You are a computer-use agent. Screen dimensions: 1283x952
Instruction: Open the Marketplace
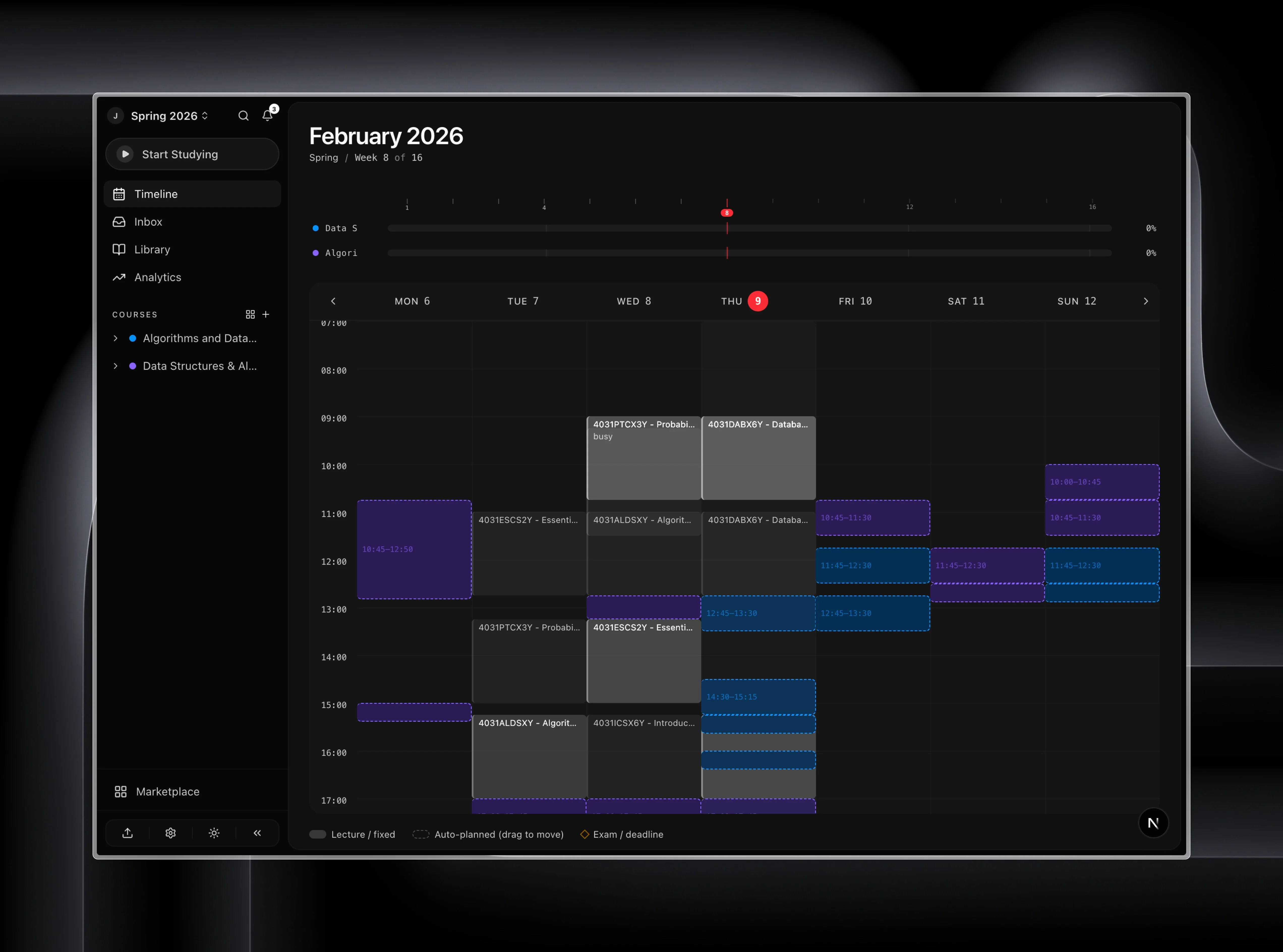coord(168,791)
